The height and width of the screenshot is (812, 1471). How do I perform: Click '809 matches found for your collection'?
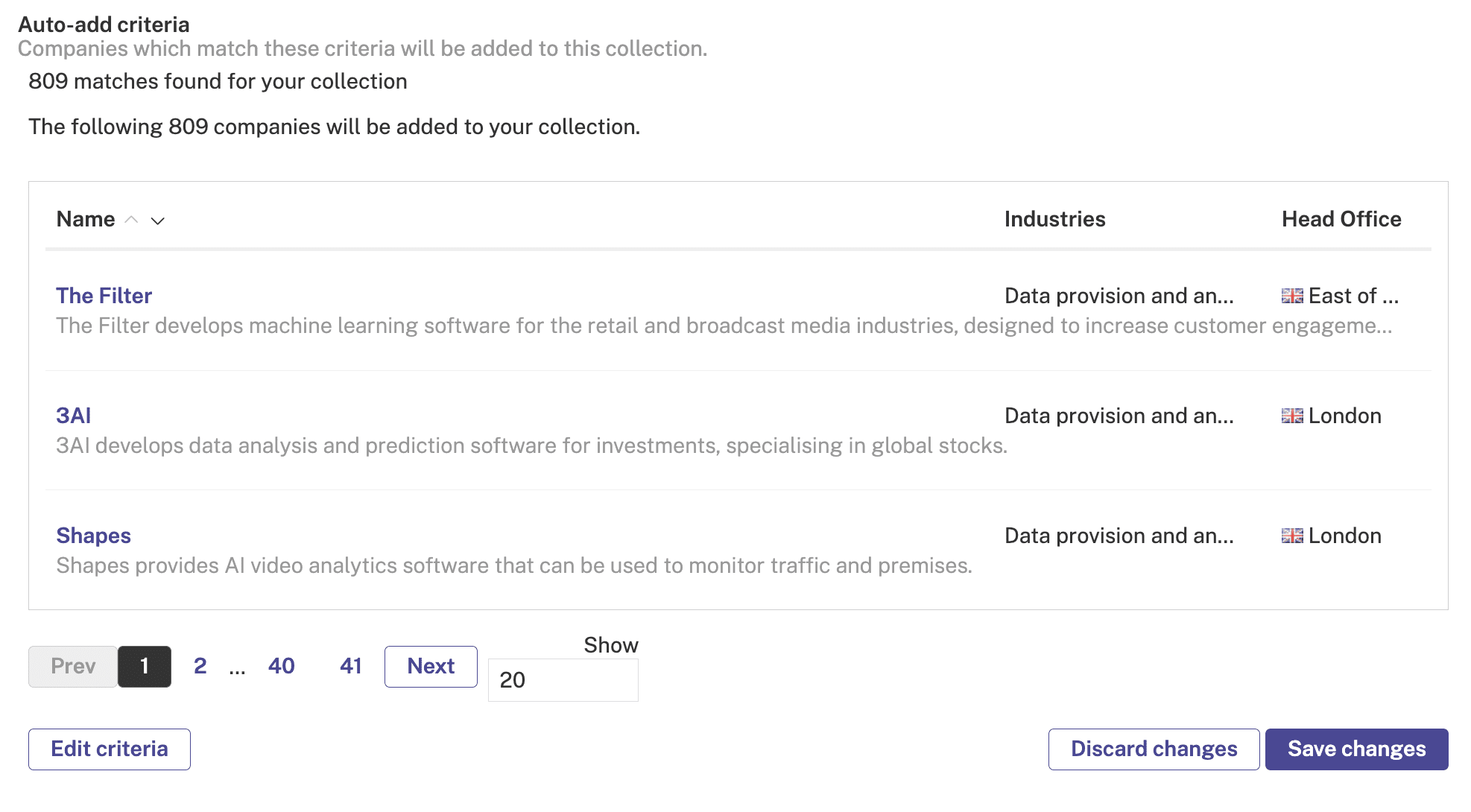218,81
